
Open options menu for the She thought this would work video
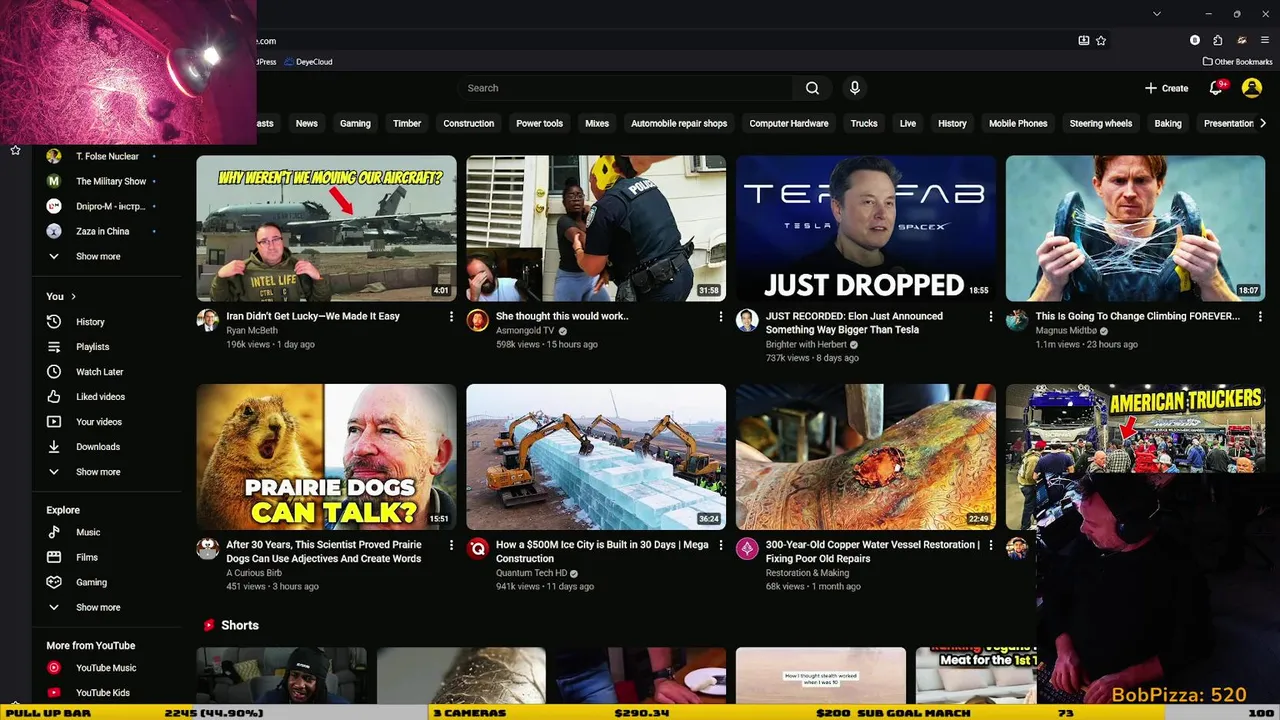tap(721, 317)
